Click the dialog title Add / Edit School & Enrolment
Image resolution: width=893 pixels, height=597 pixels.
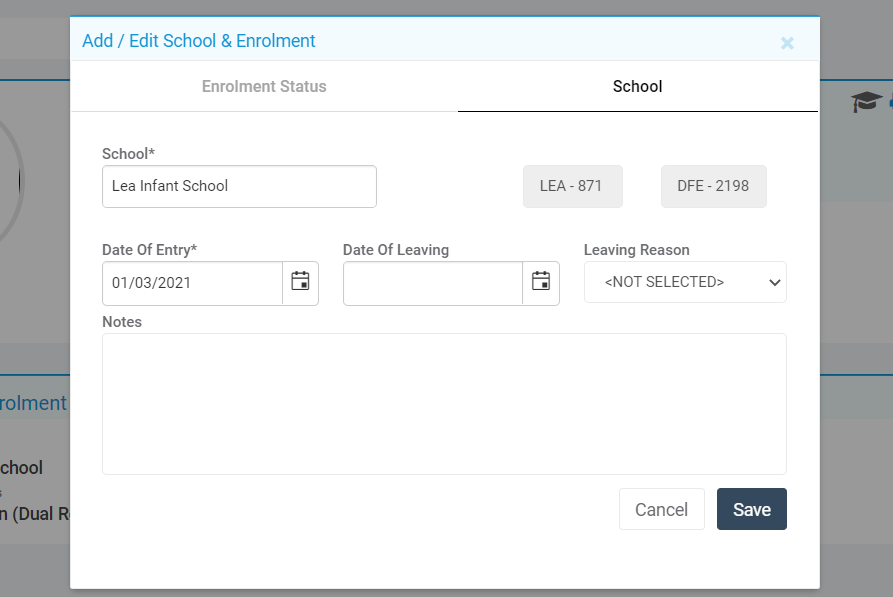199,41
